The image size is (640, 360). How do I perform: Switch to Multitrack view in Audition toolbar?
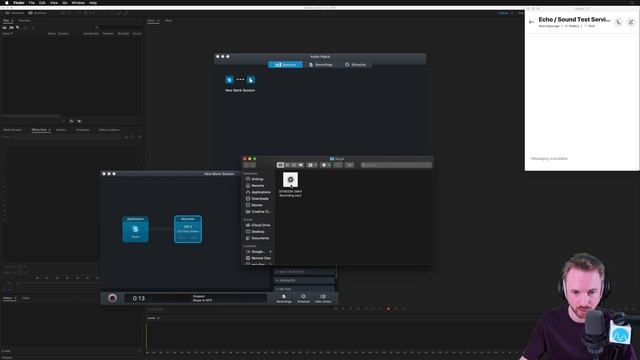[x=38, y=13]
